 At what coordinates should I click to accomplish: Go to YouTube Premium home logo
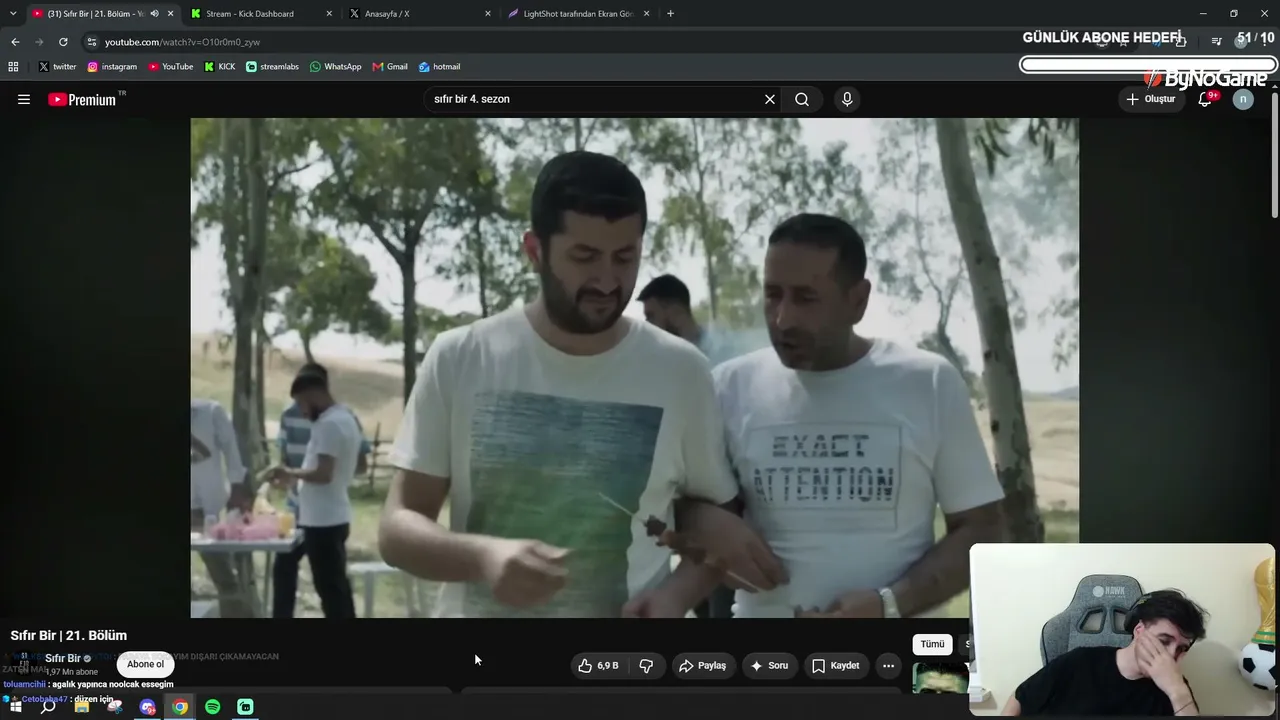pos(82,99)
